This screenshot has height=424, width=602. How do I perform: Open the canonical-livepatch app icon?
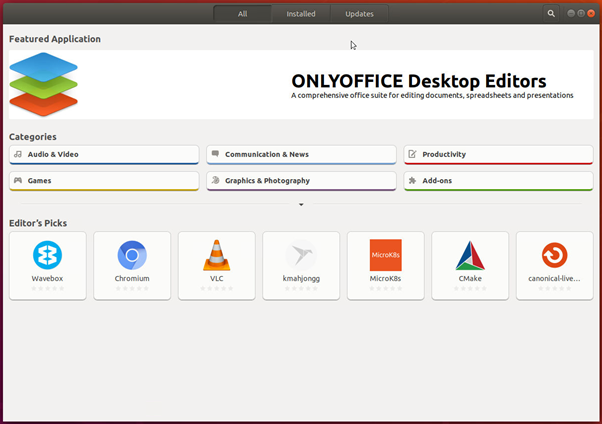(x=554, y=255)
